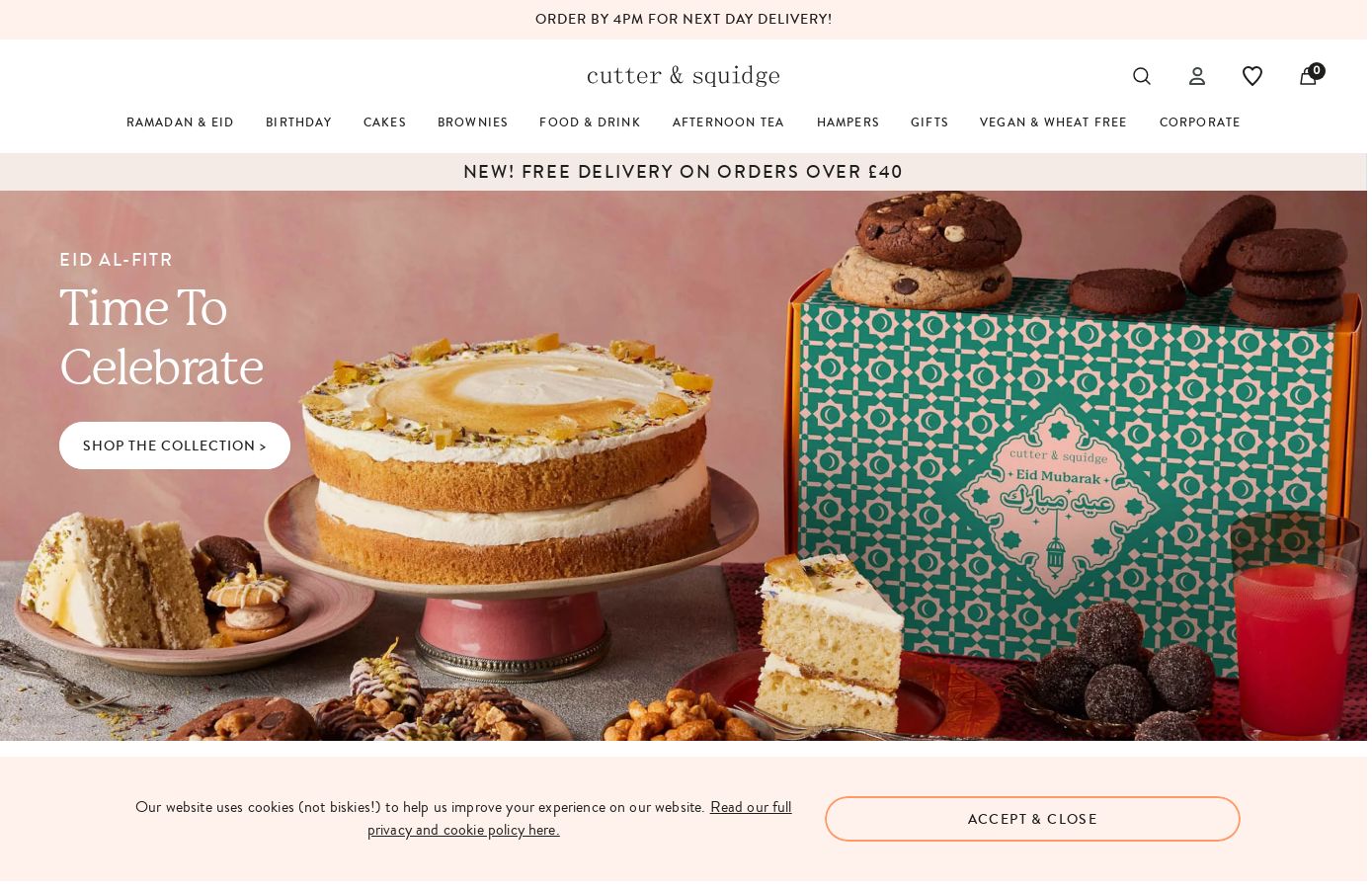Viewport: 1372px width, 891px height.
Task: Click the free delivery over £40 banner
Action: tap(683, 172)
